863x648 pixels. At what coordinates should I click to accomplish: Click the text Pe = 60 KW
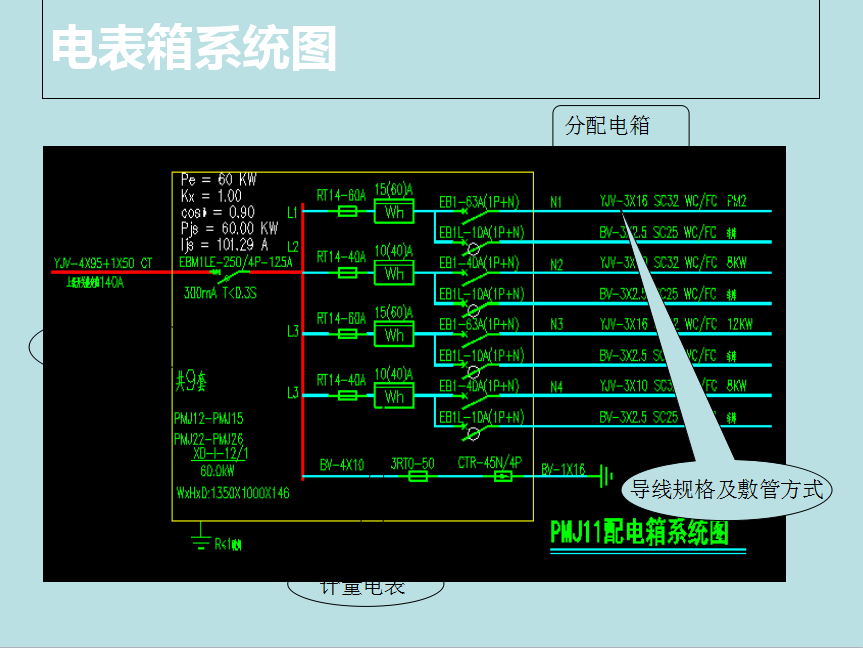tap(219, 179)
